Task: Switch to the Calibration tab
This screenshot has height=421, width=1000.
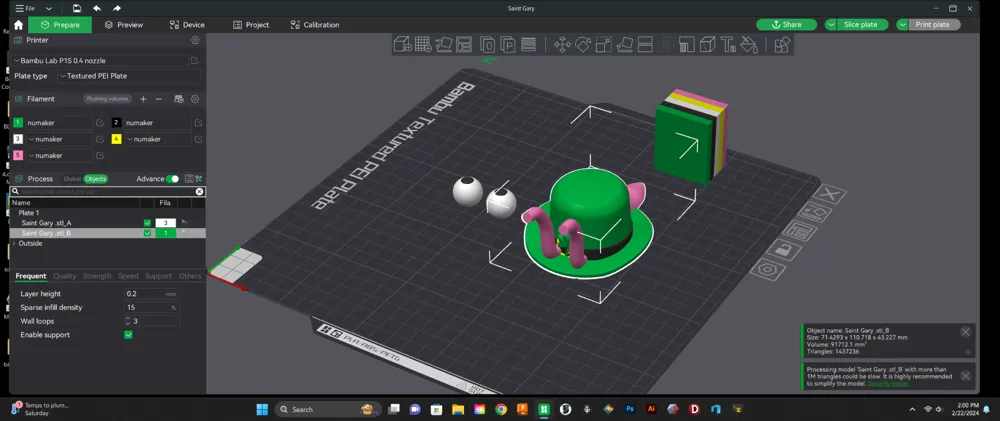Action: coord(314,25)
